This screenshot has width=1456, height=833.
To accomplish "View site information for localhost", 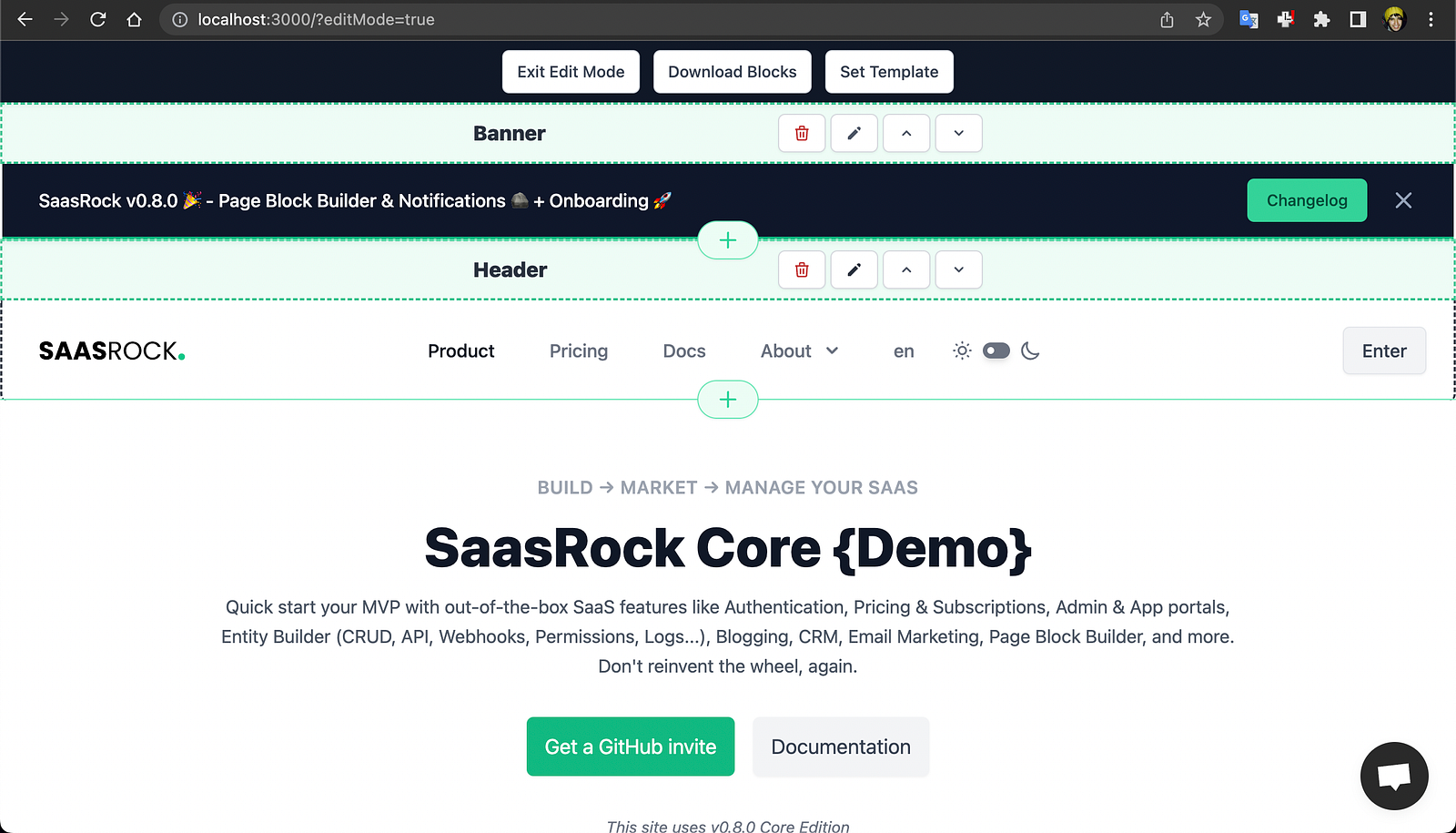I will (x=180, y=19).
